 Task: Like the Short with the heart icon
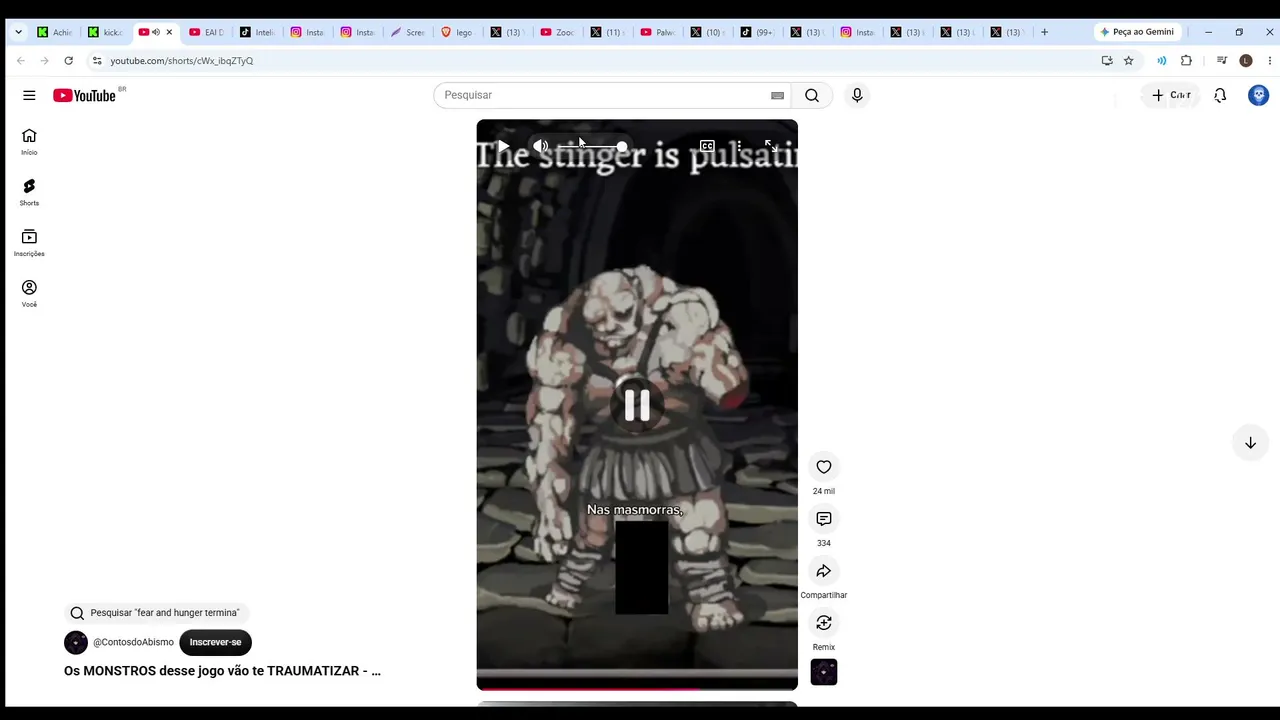pyautogui.click(x=824, y=467)
